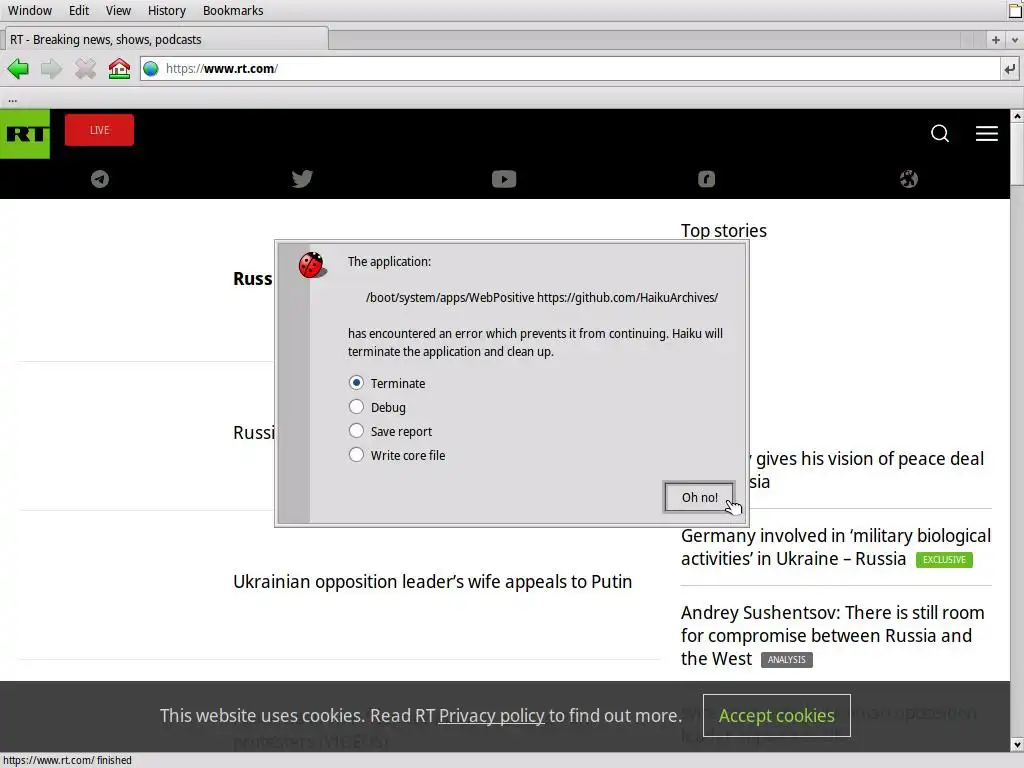
Task: Select the Terminate radio option
Action: 387,383
